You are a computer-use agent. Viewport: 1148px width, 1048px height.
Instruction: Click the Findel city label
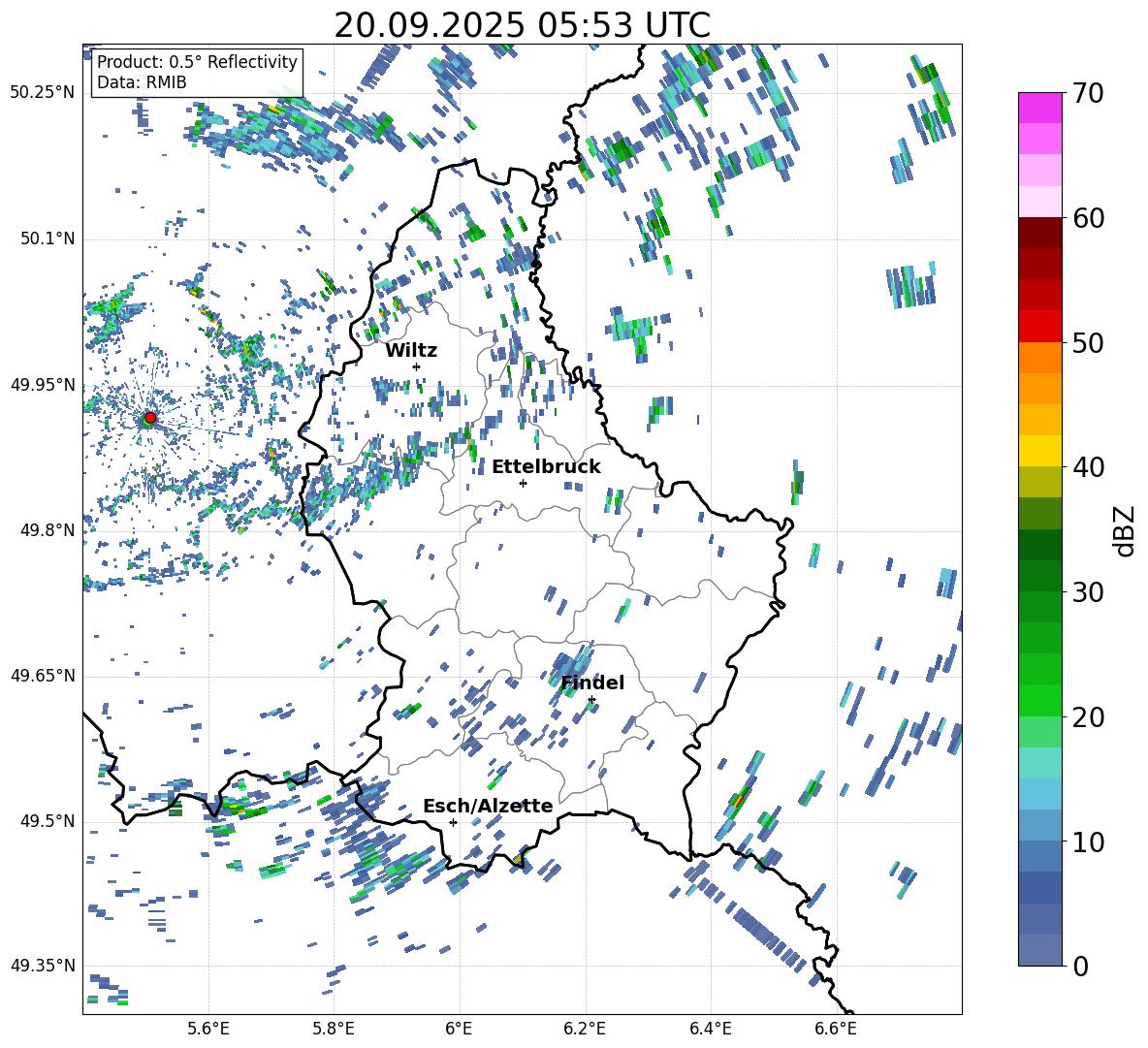click(x=592, y=683)
